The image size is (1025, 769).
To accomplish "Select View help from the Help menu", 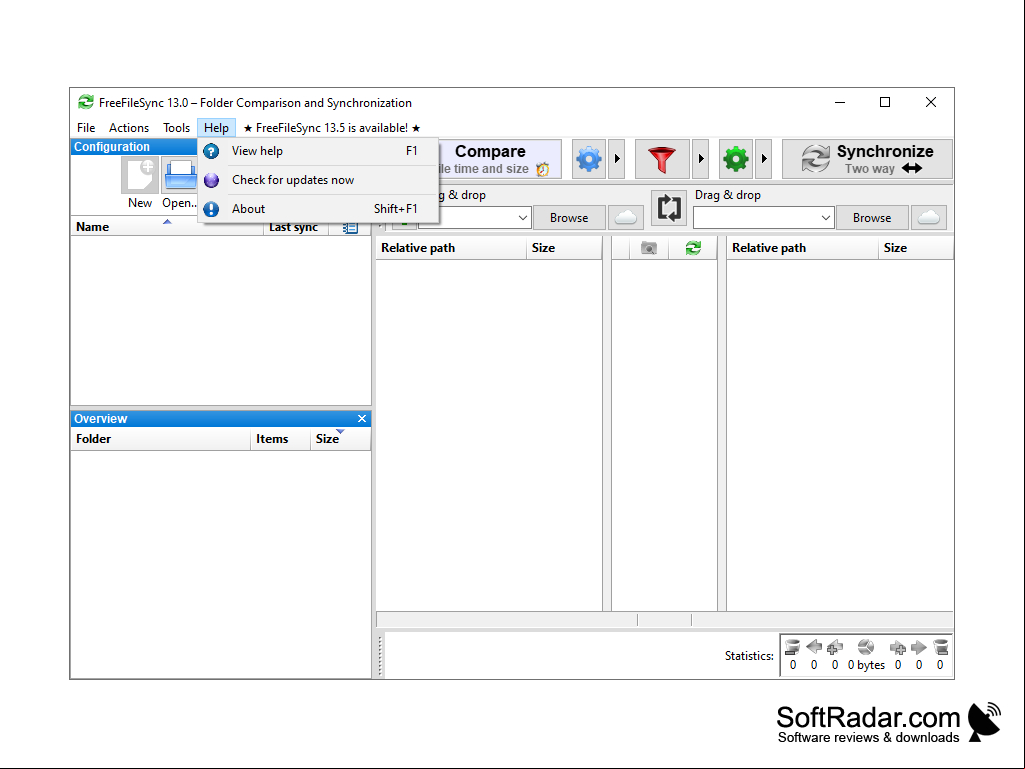I will tap(318, 151).
